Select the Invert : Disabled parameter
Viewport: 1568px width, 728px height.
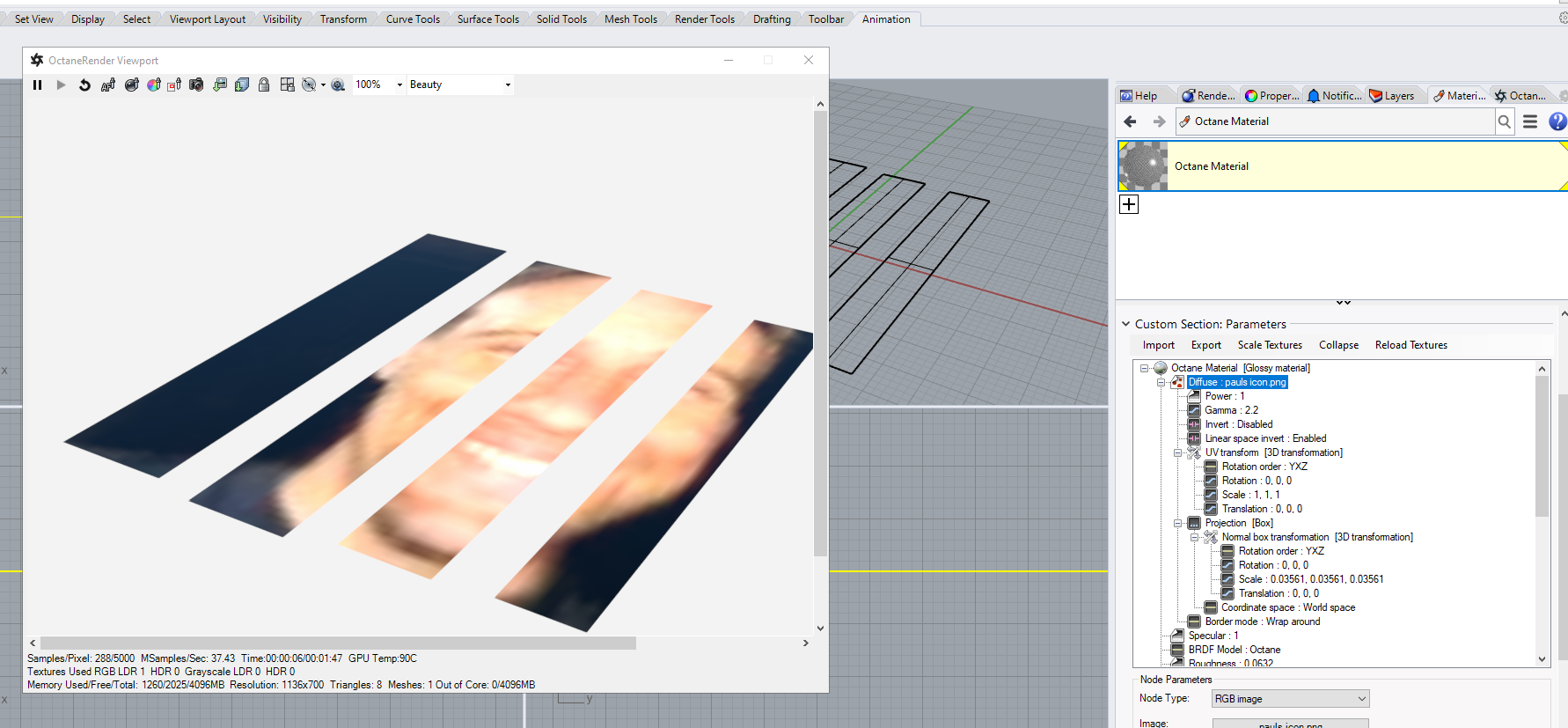(x=1238, y=424)
